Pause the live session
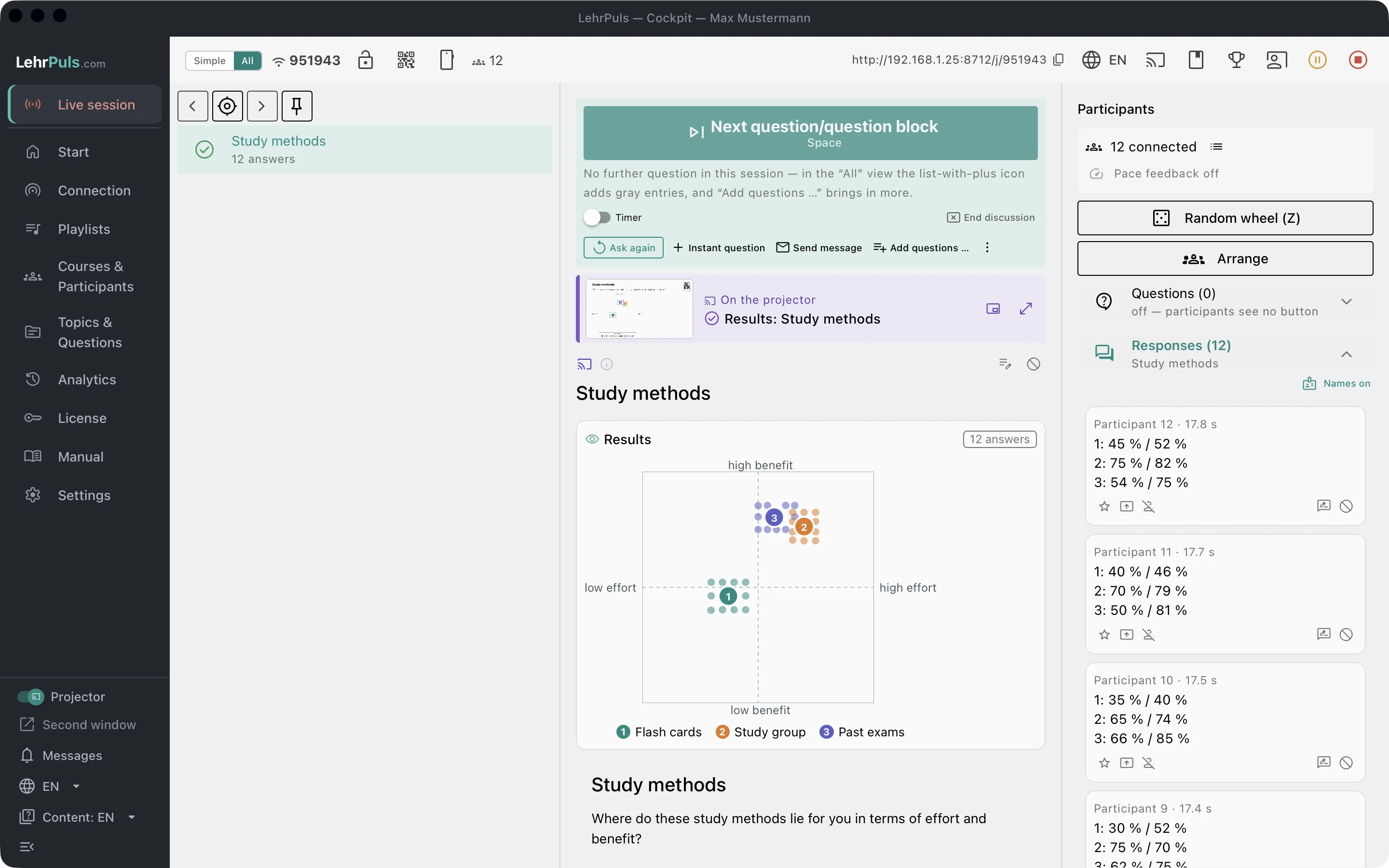This screenshot has height=868, width=1389. [1317, 60]
